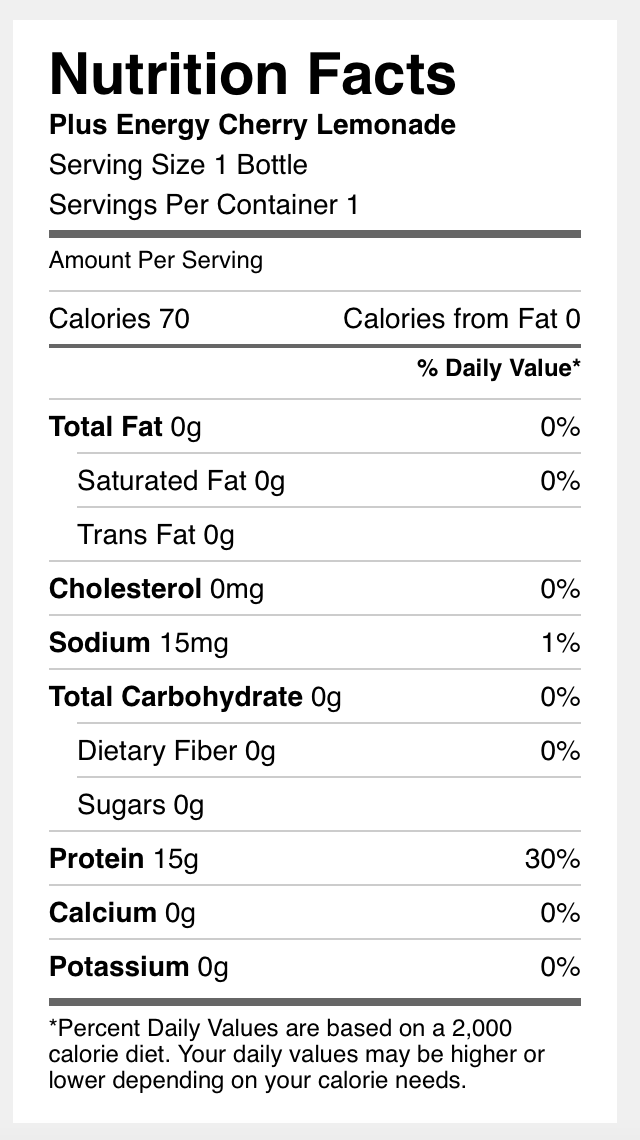This screenshot has height=1140, width=640.
Task: Tap the Amount Per Serving label
Action: pos(156,261)
